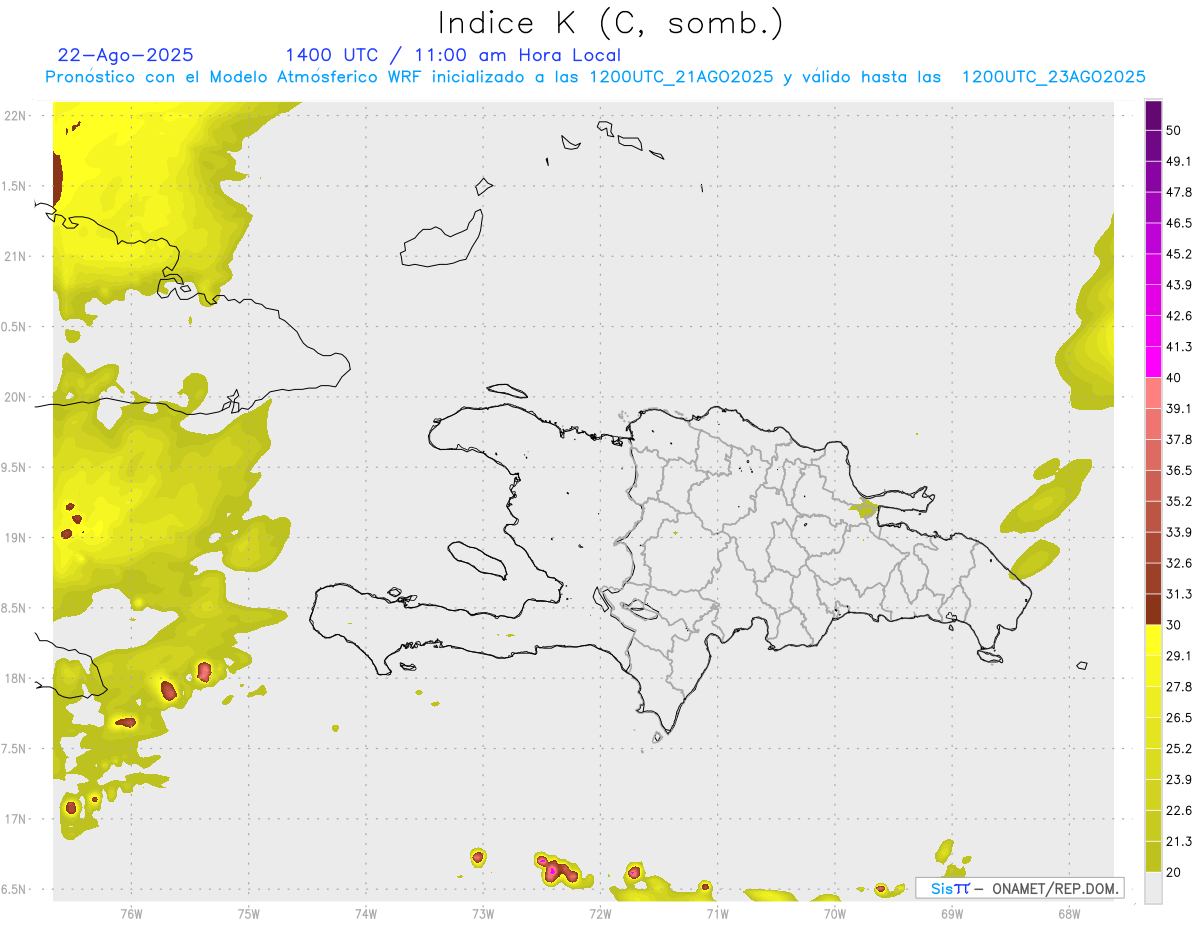Click the '30' color scale value

1174,625
